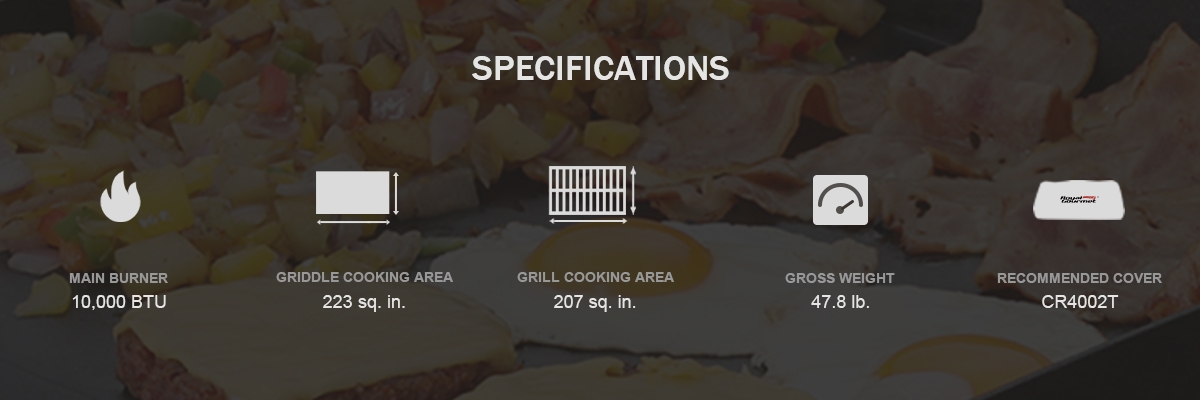
Task: Click the MAIN BURNER label
Action: (119, 278)
